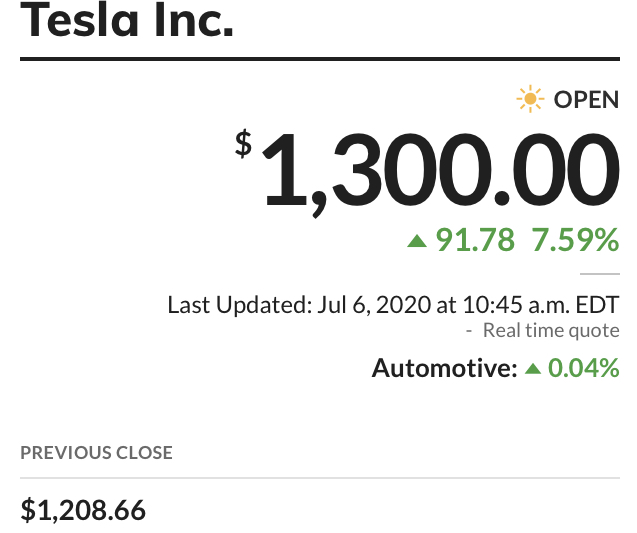Click the 7.59% percent change value
The image size is (637, 533).
point(575,240)
